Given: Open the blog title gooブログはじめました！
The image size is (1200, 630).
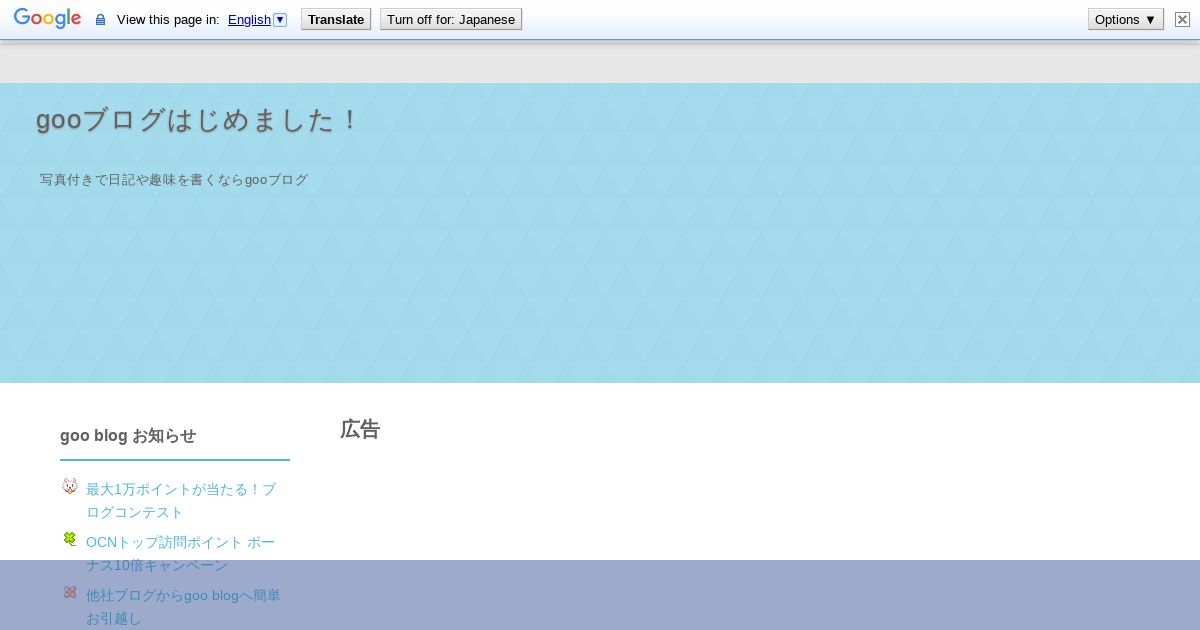Looking at the screenshot, I should [x=197, y=120].
